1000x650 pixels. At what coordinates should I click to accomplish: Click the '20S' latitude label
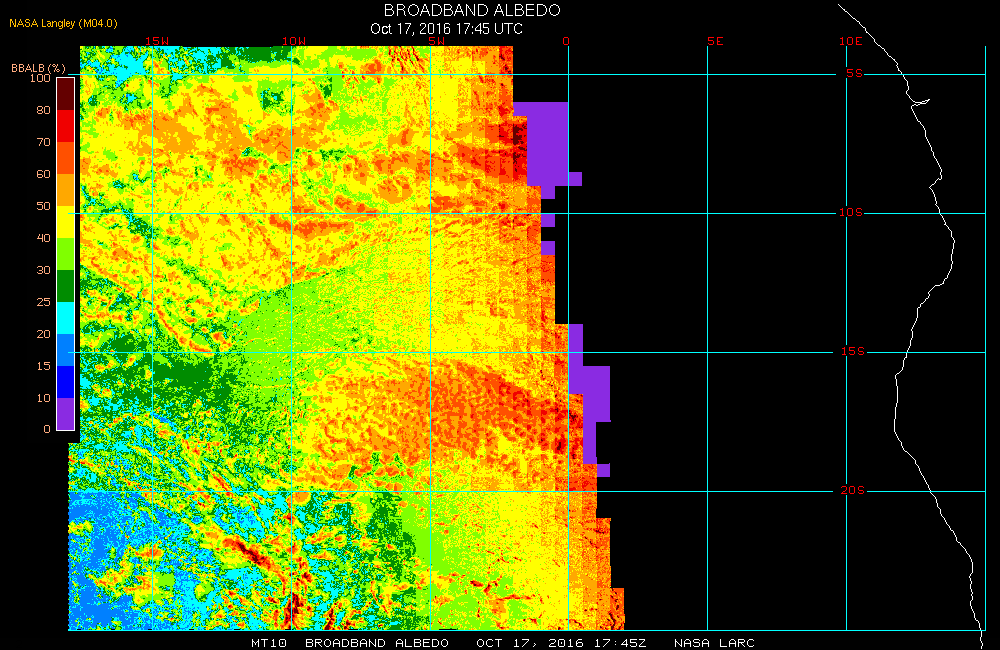click(853, 491)
